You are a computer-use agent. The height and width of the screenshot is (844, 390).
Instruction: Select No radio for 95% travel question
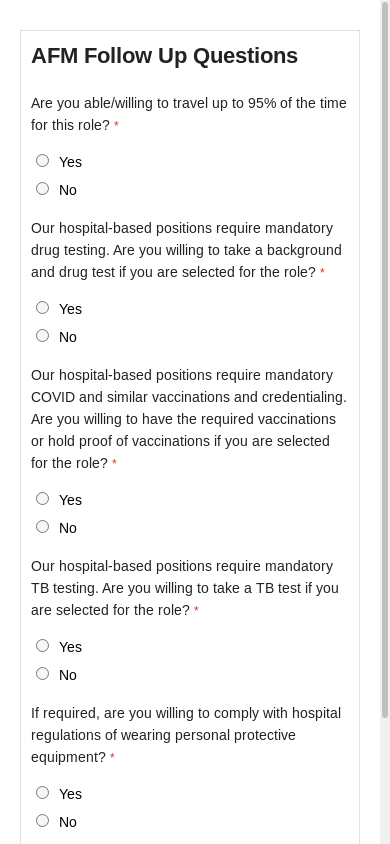[42, 188]
